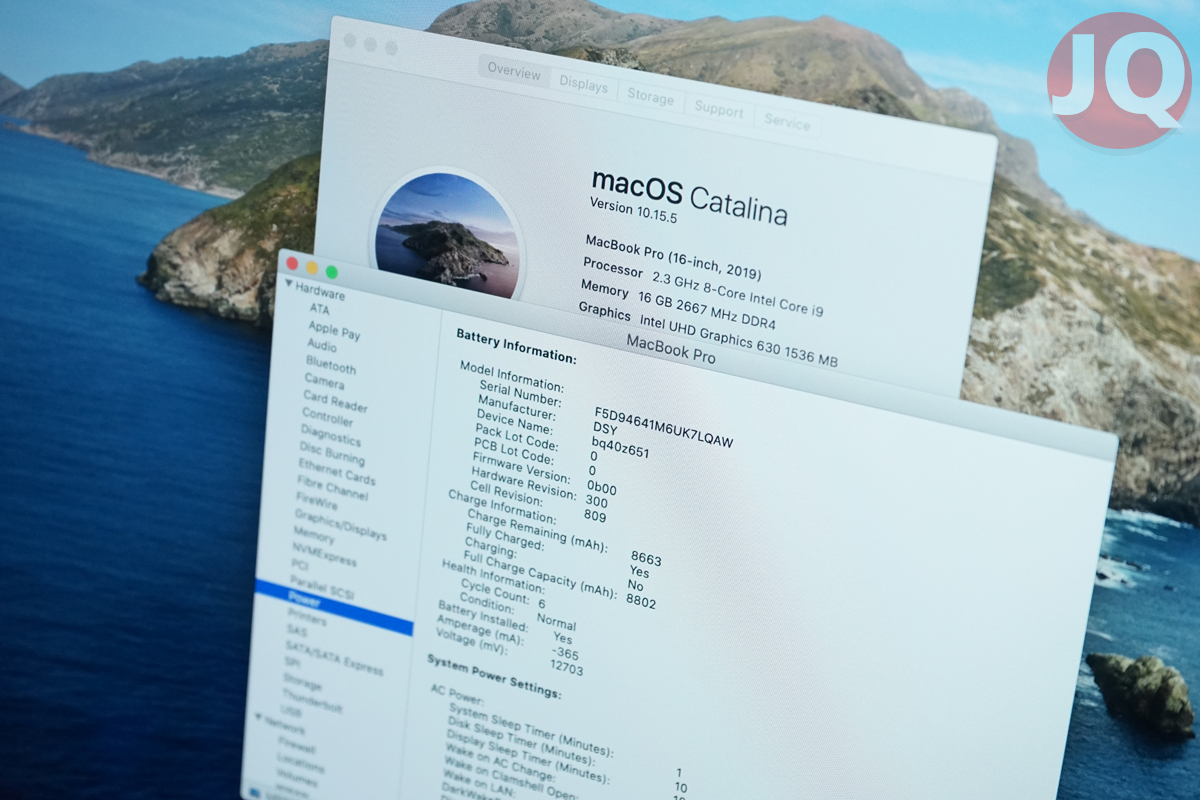This screenshot has width=1200, height=800.
Task: Click the System Power Settings heading
Action: tap(494, 676)
